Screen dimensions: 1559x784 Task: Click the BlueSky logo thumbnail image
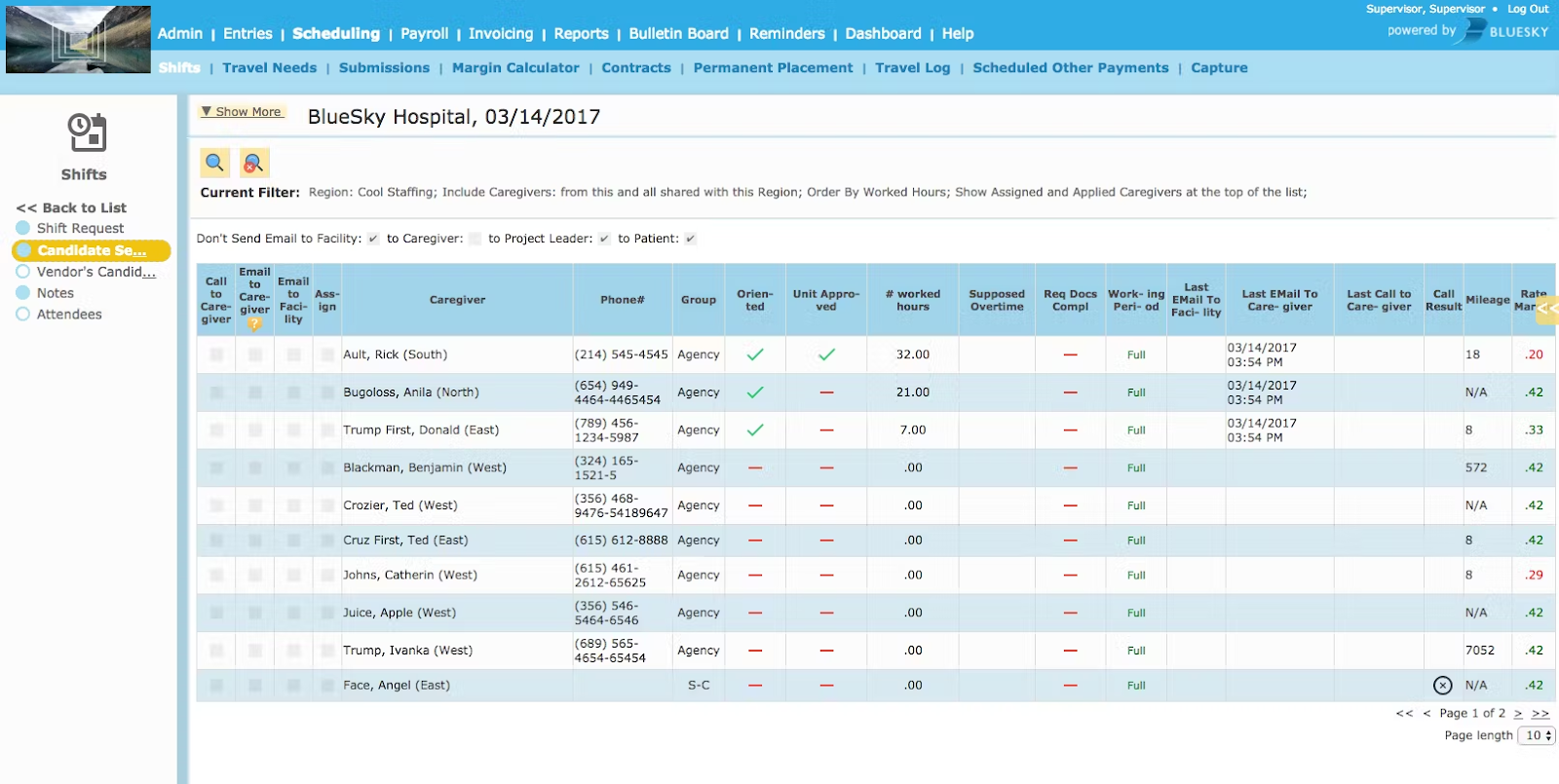78,40
